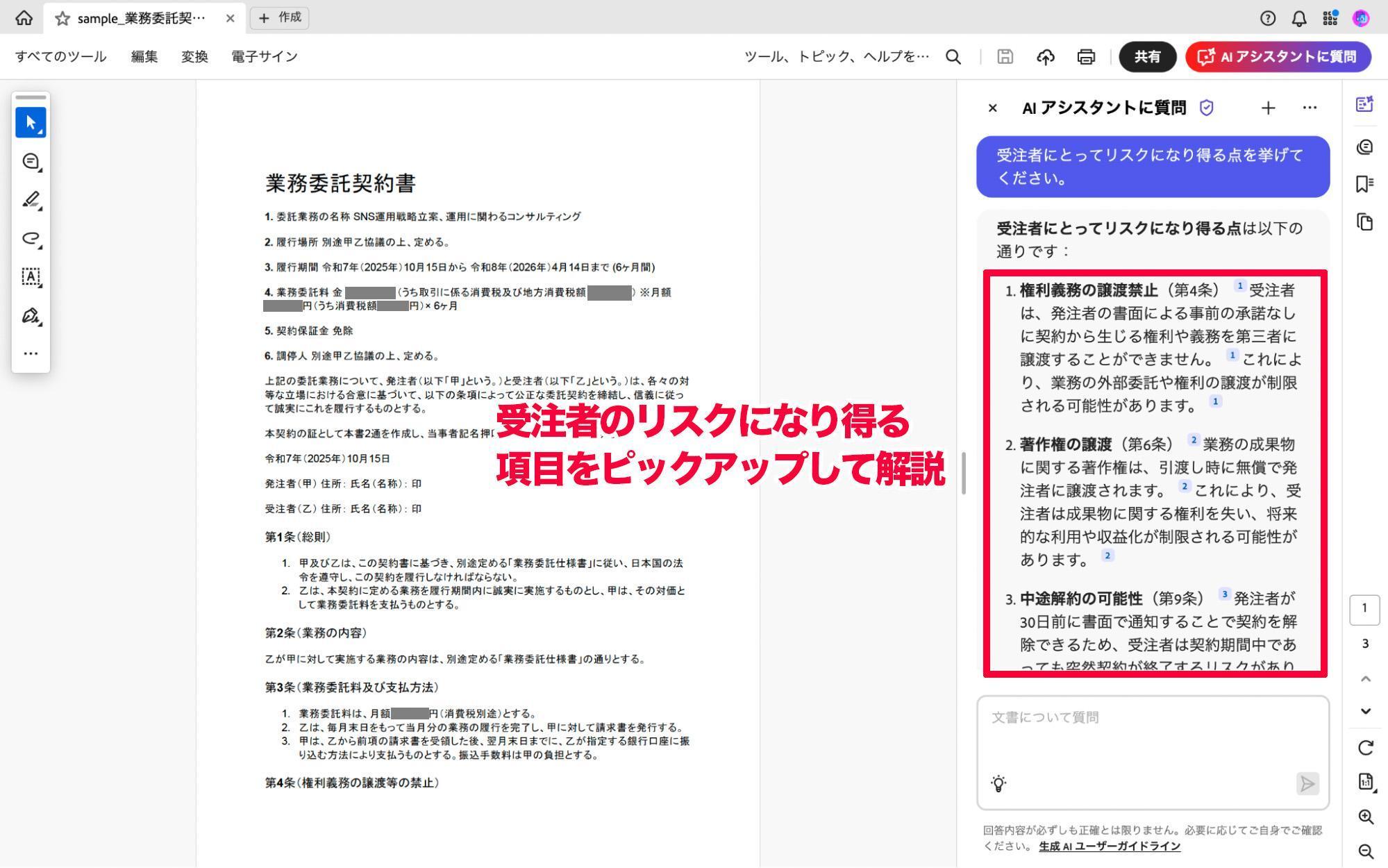Viewport: 1388px width, 868px height.
Task: Open the bookmarks panel
Action: pyautogui.click(x=1364, y=183)
